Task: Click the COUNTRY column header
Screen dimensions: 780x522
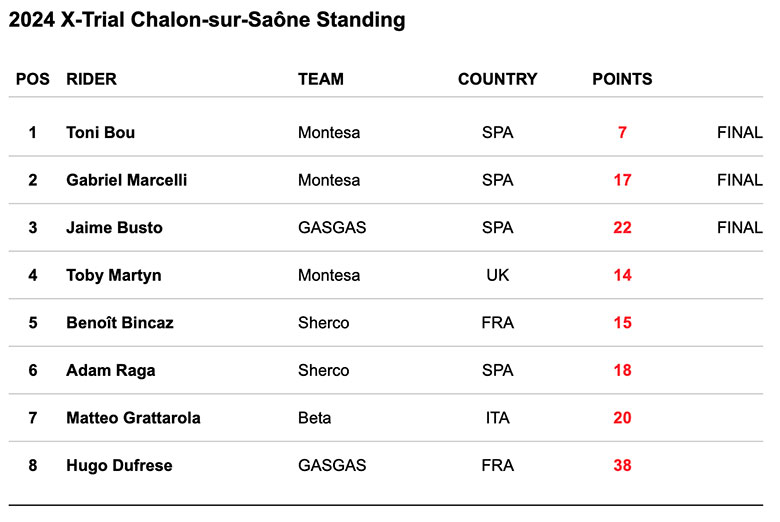Action: point(497,79)
